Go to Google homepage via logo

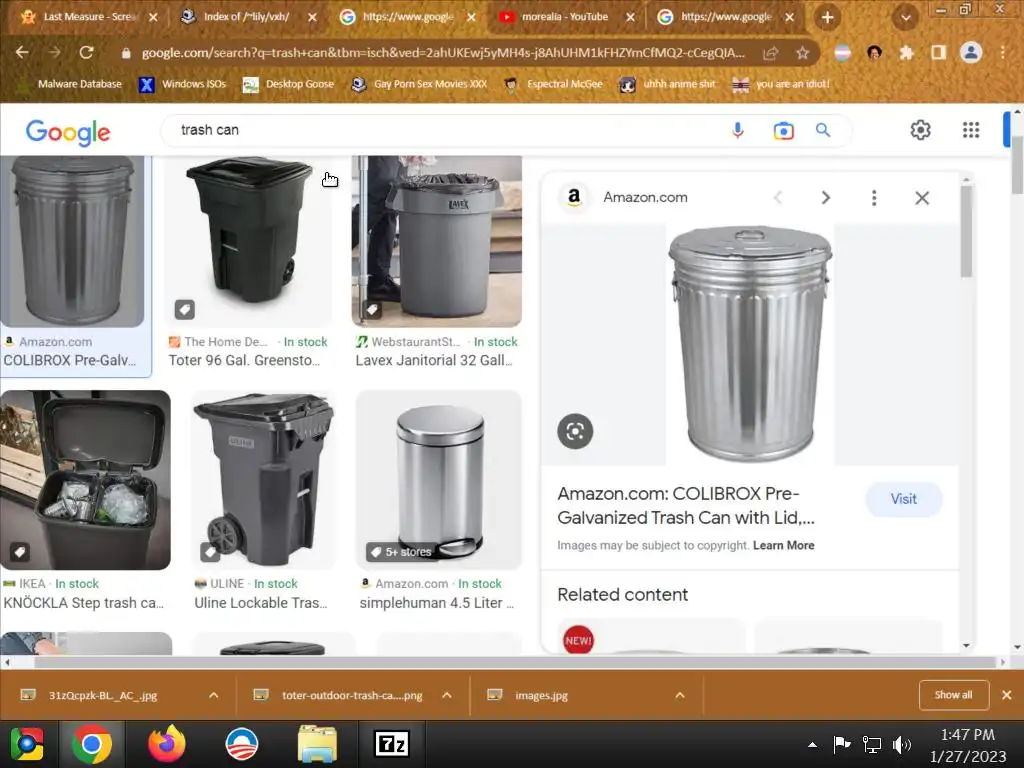[68, 132]
